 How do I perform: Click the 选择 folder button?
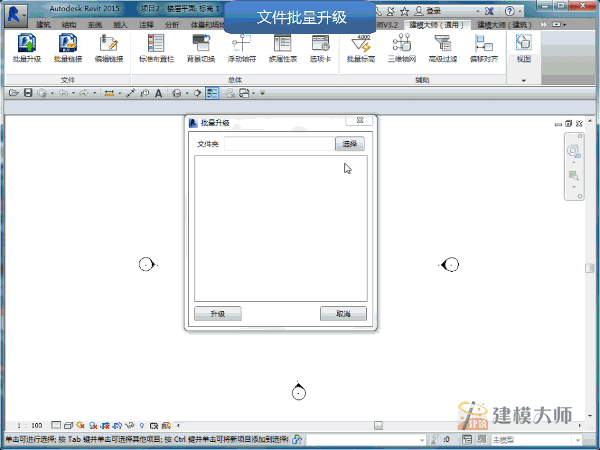click(x=350, y=144)
